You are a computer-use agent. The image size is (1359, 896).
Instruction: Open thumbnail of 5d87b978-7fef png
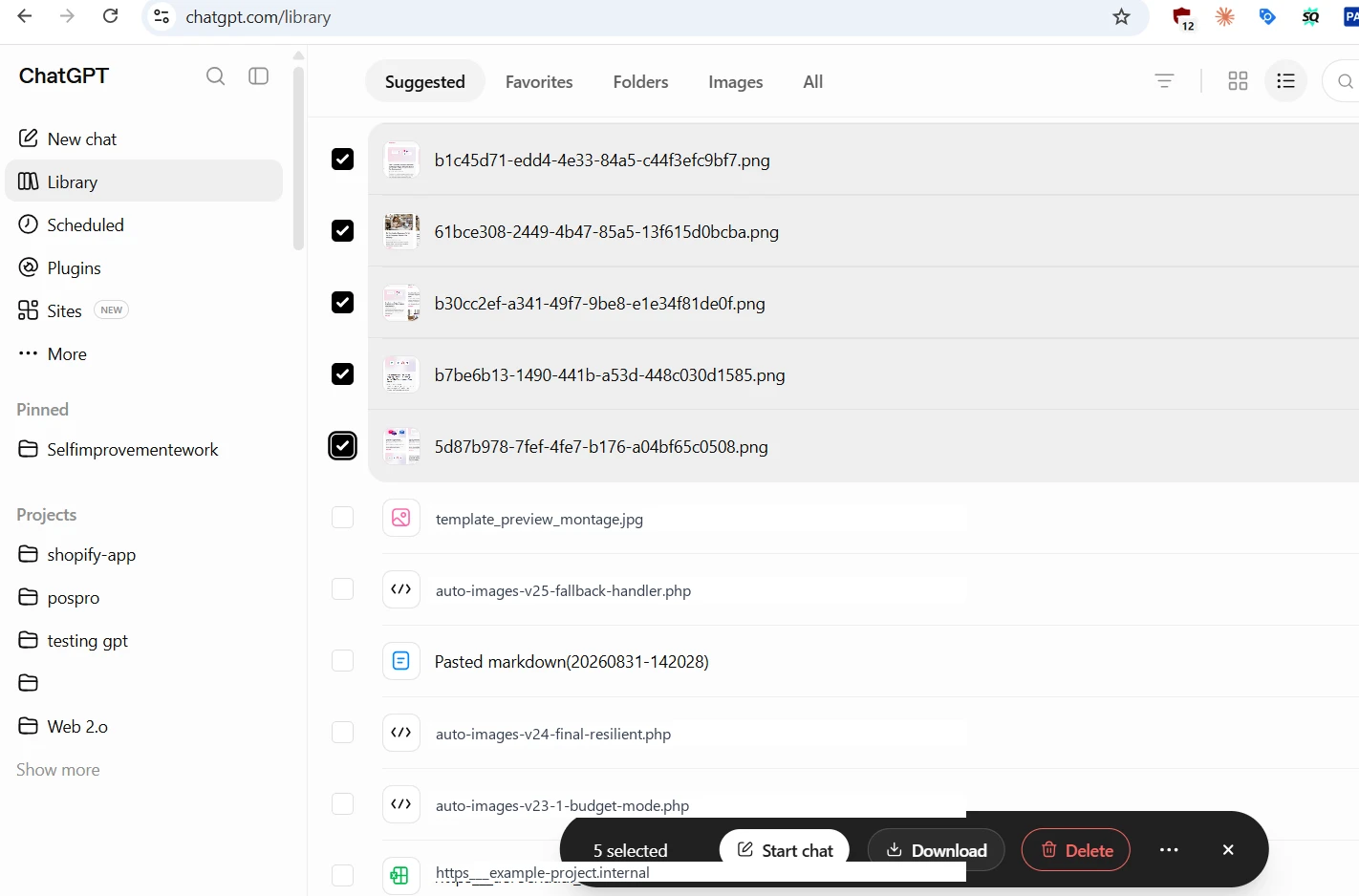(401, 446)
